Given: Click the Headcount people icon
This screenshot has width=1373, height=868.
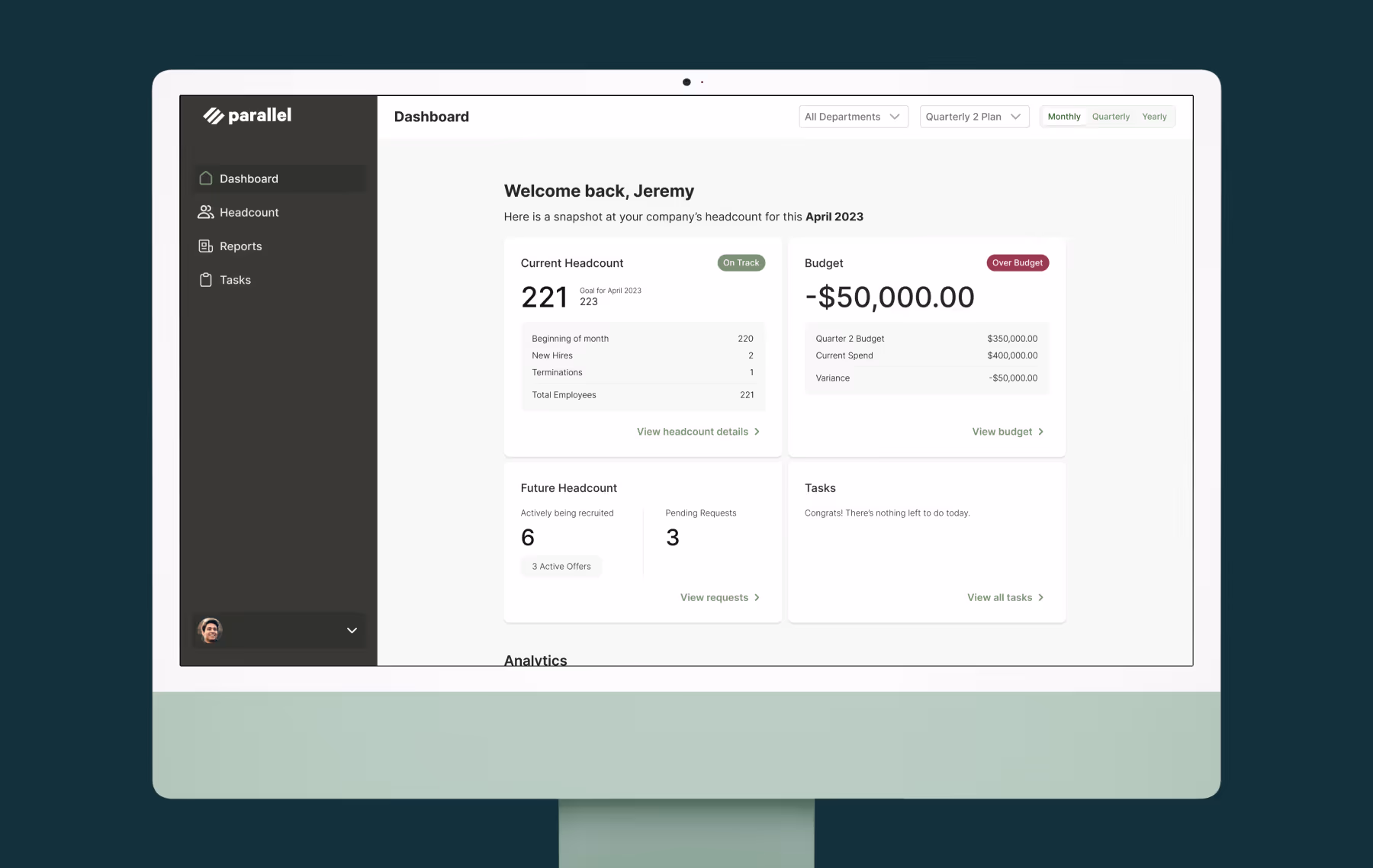Looking at the screenshot, I should point(205,212).
